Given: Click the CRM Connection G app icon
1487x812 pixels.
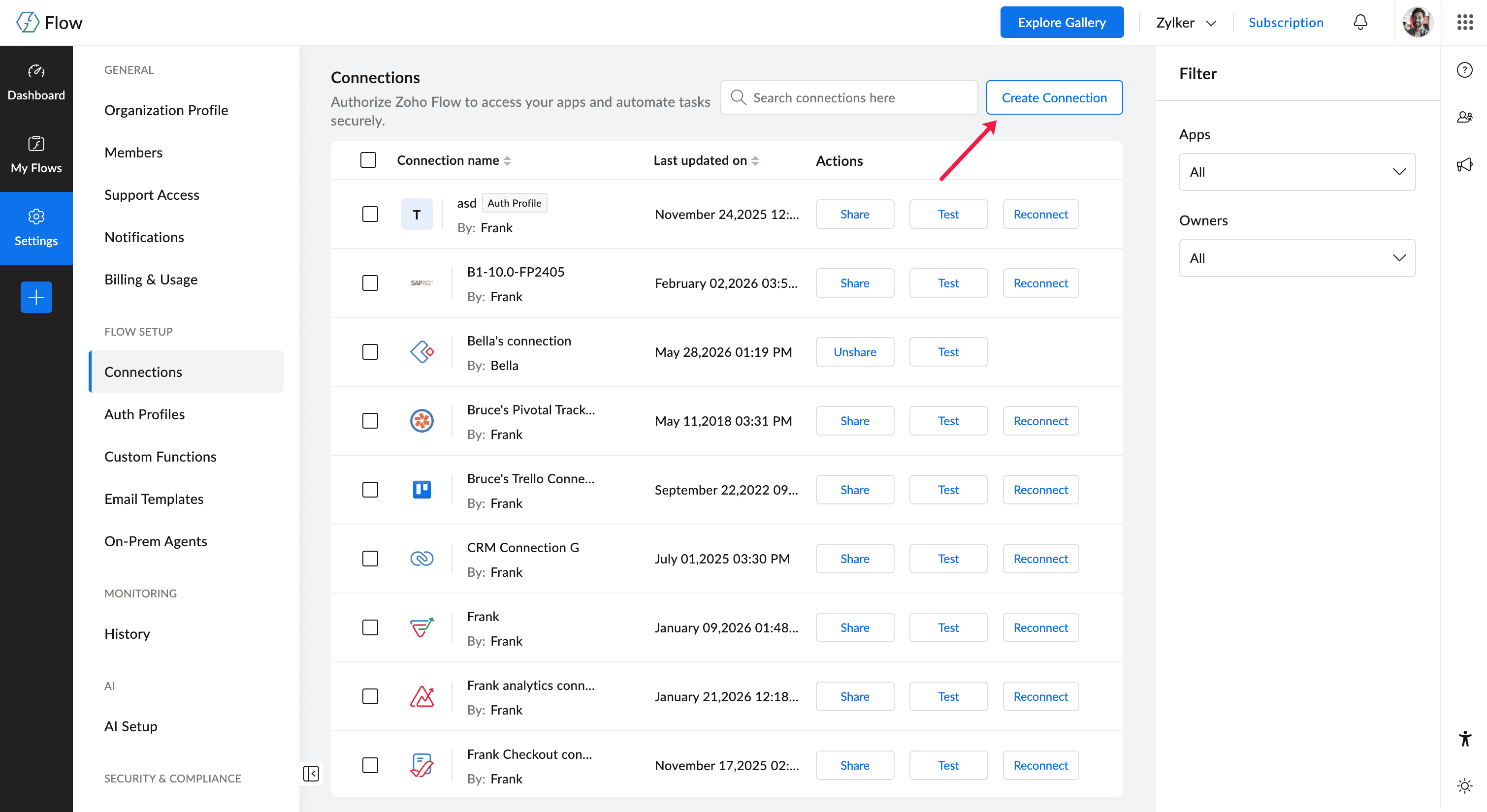Looking at the screenshot, I should tap(422, 559).
